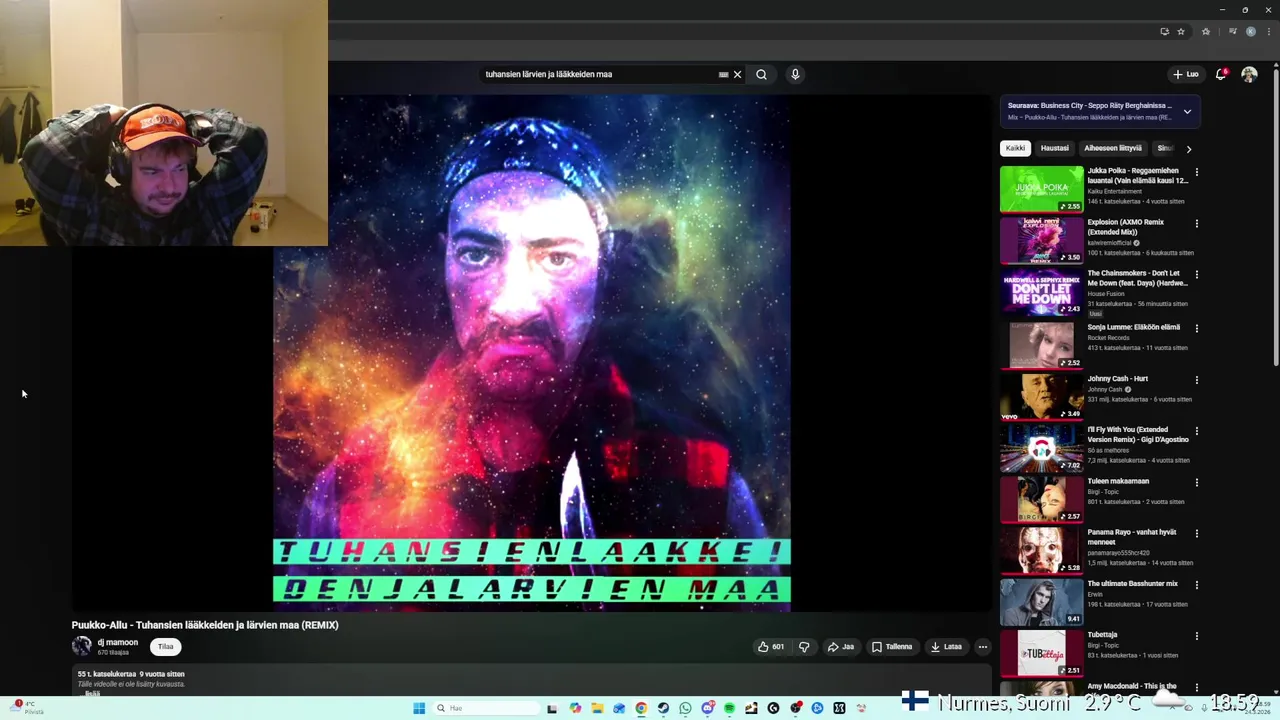Open more actions ellipsis under video
Viewport: 1280px width, 720px height.
982,647
